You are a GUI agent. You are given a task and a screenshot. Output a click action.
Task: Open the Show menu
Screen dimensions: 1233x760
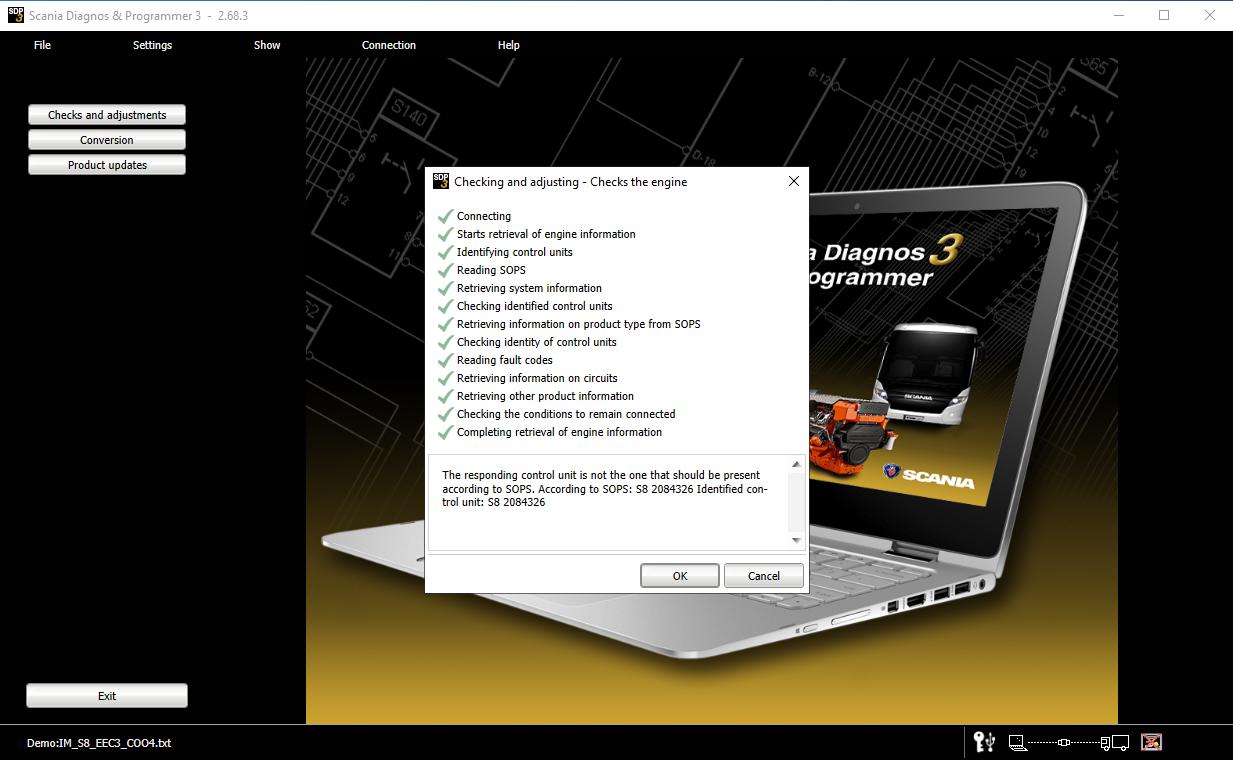click(267, 45)
